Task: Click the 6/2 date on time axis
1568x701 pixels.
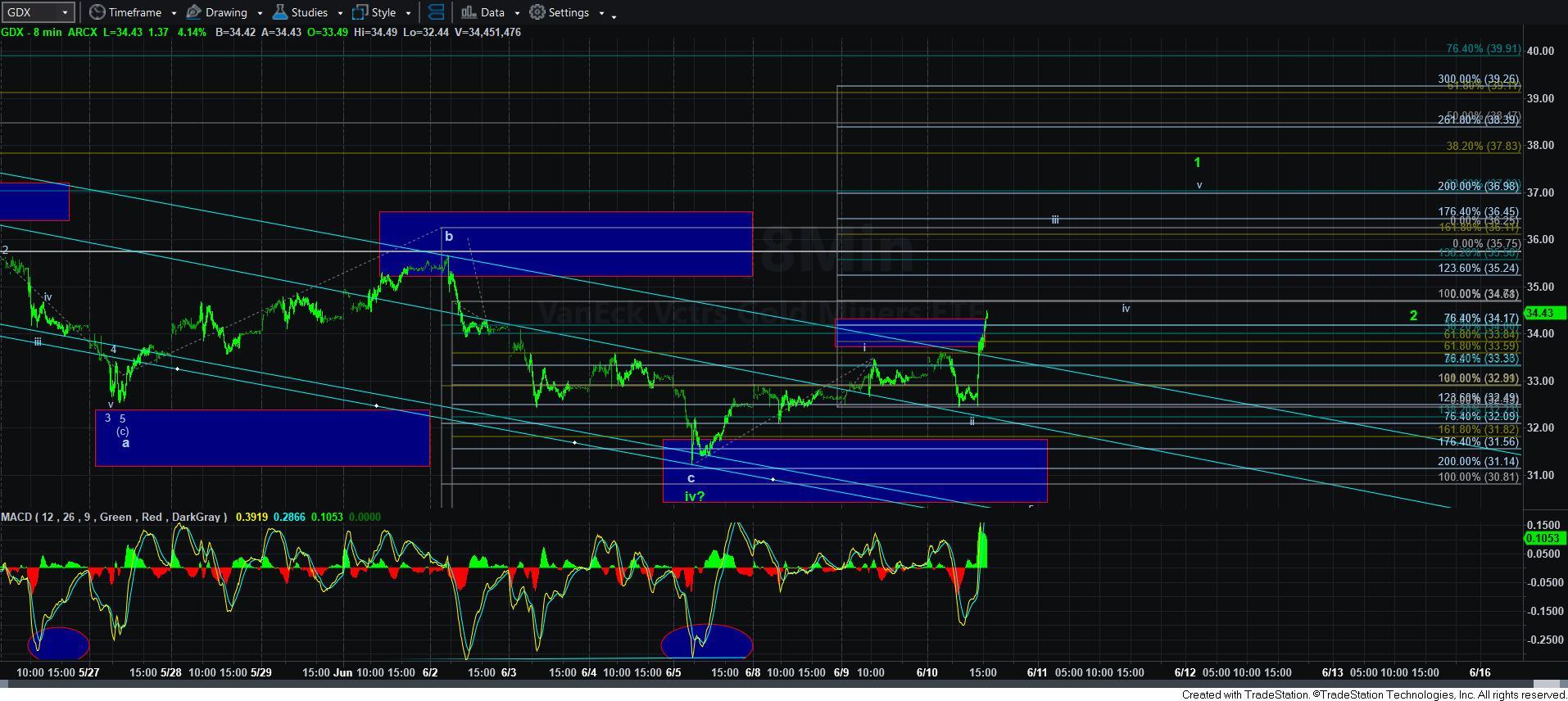Action: click(x=430, y=672)
